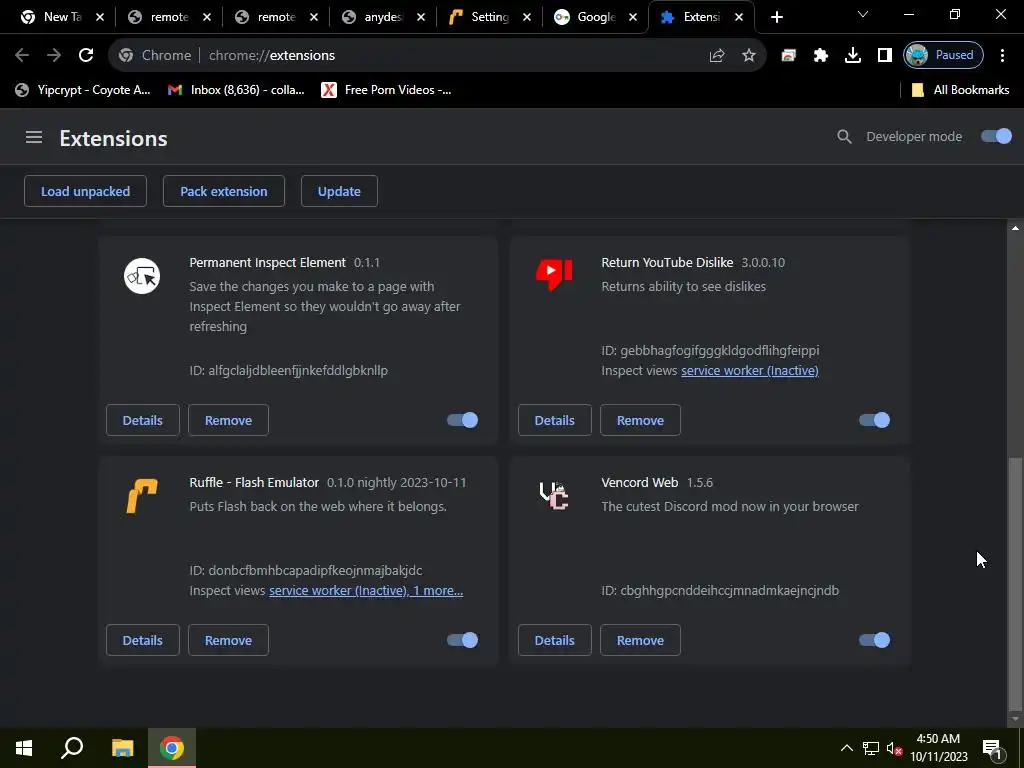Click the pinned extension icon next to the puzzle piece

788,56
